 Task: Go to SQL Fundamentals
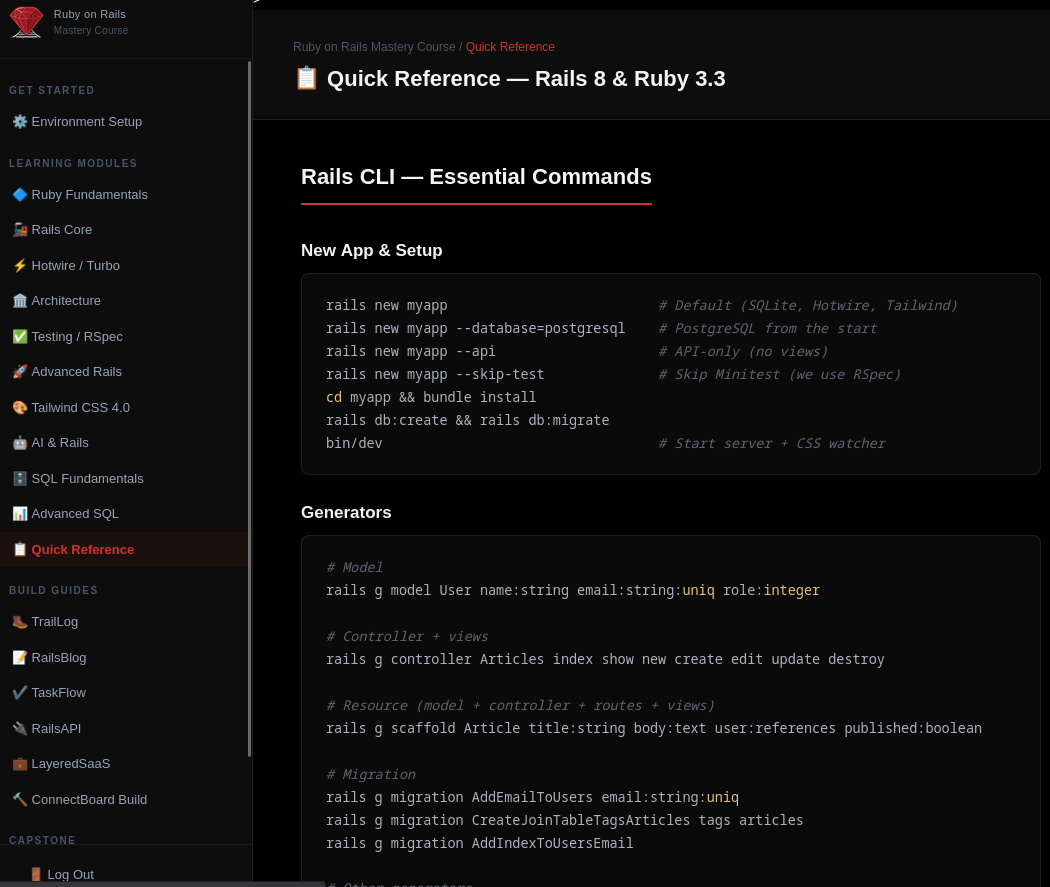[124, 479]
